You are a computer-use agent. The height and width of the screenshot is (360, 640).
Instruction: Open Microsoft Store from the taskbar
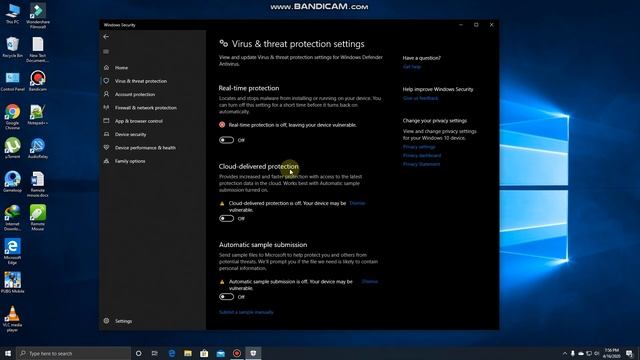click(204, 353)
